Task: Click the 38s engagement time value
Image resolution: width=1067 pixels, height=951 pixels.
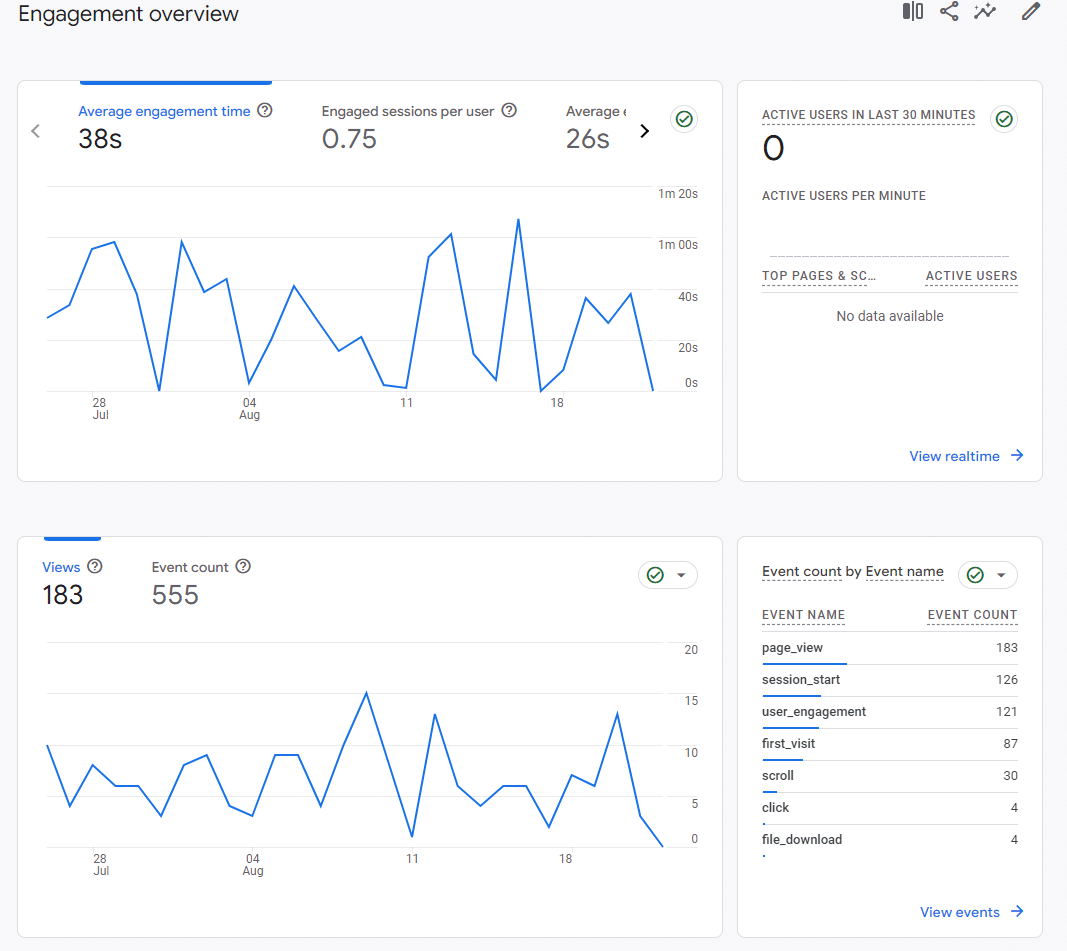Action: (100, 139)
